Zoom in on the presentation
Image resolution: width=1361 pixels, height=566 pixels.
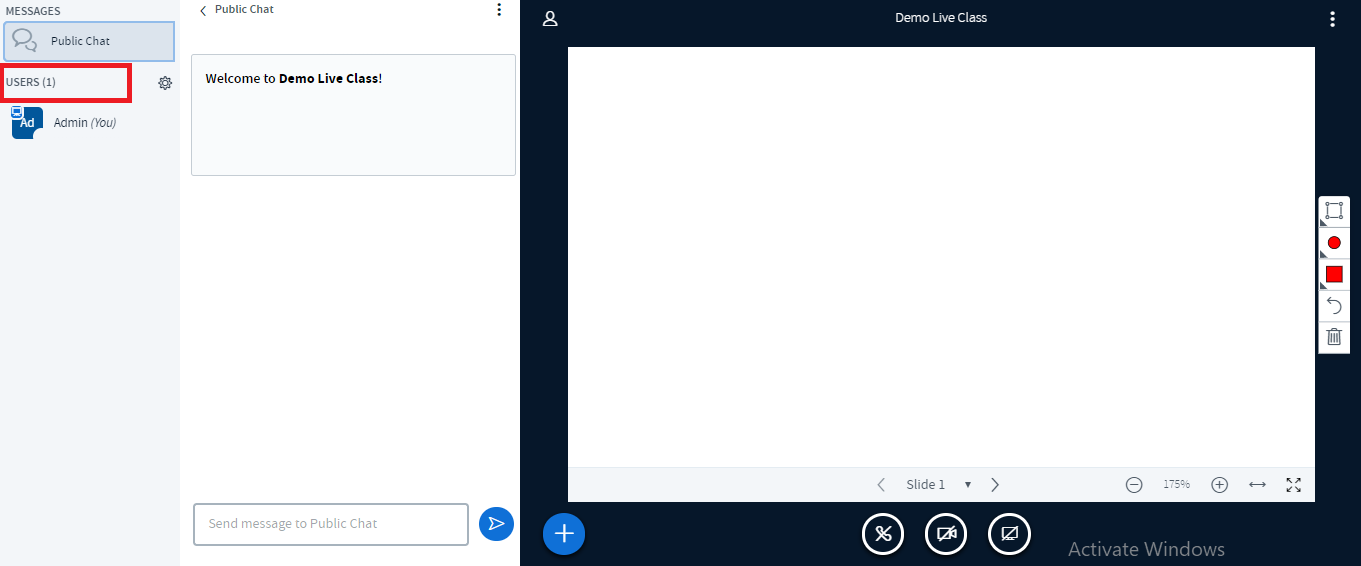tap(1219, 485)
